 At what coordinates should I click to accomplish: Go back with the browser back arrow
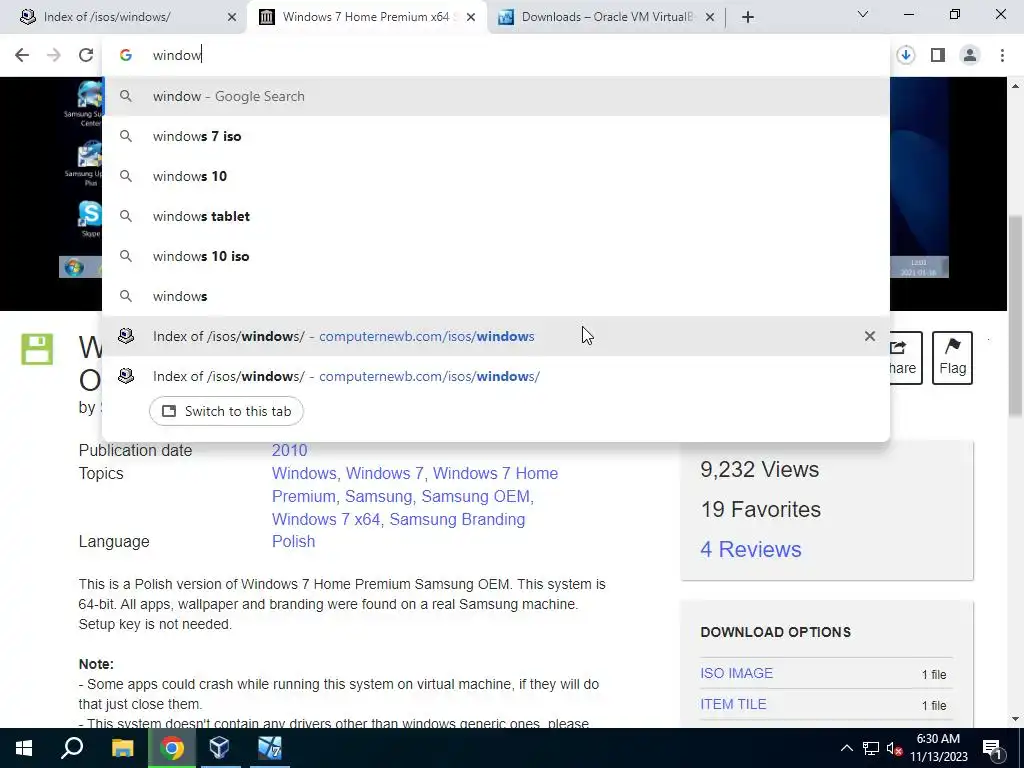point(22,55)
